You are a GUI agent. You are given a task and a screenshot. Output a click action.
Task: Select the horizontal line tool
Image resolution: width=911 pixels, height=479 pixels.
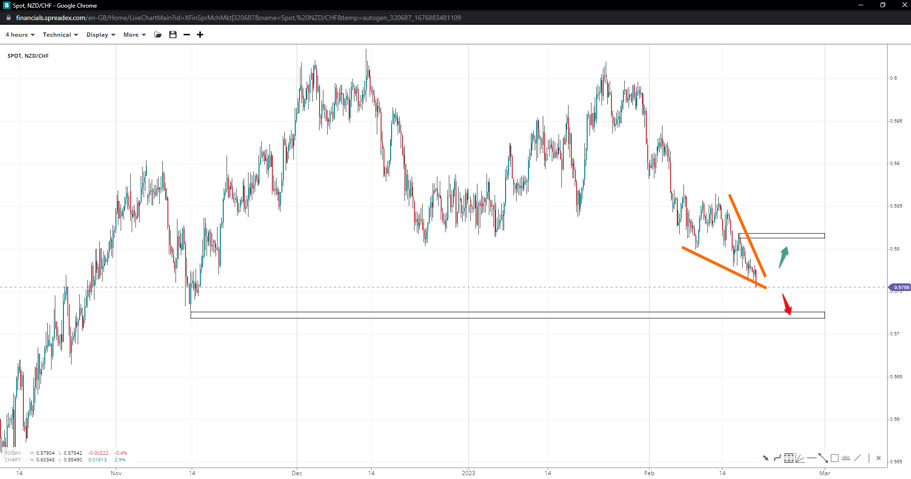click(x=811, y=458)
